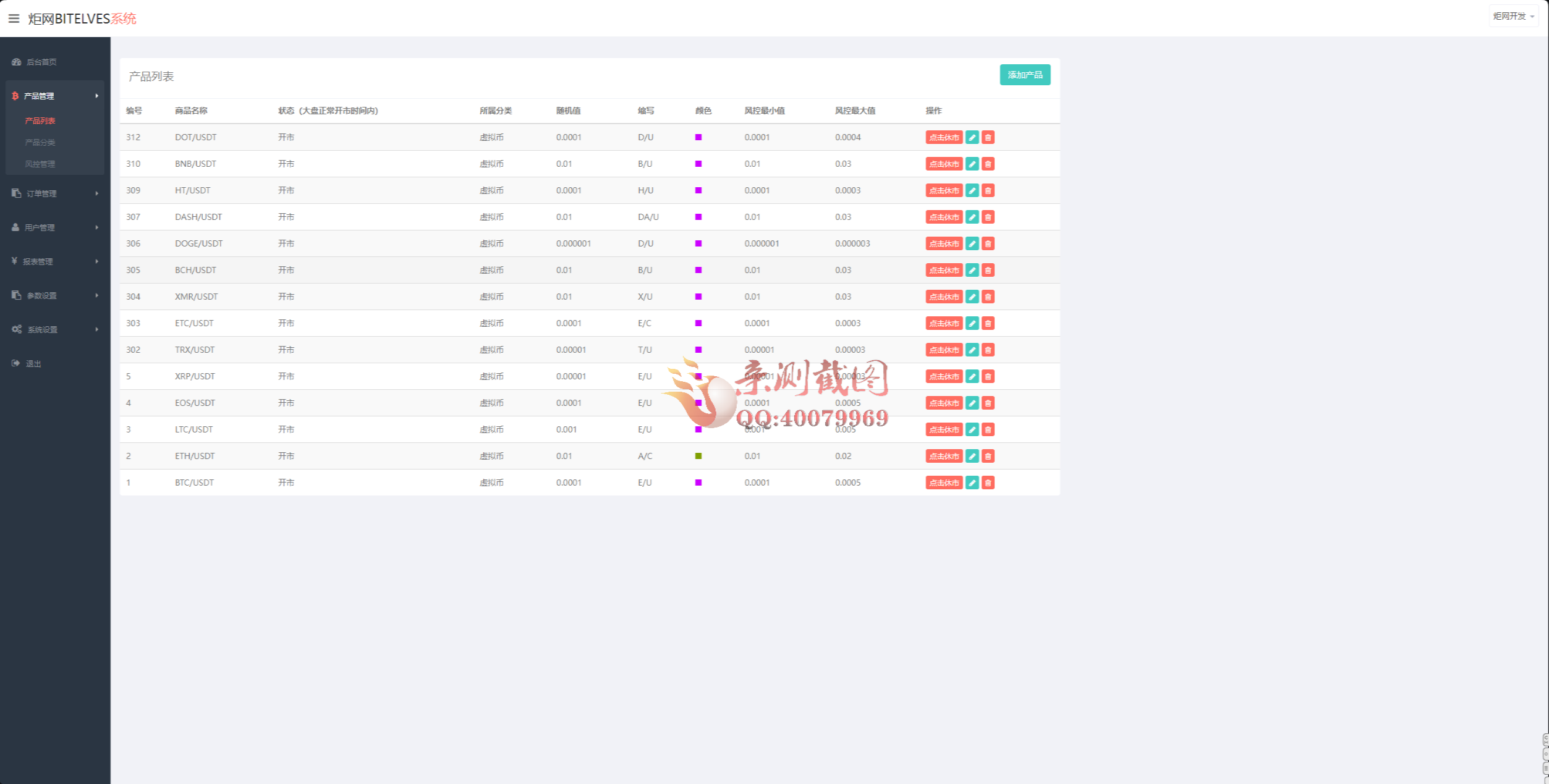Open the 炬网开发 user dropdown
Screen dimensions: 1549x784
point(1513,16)
